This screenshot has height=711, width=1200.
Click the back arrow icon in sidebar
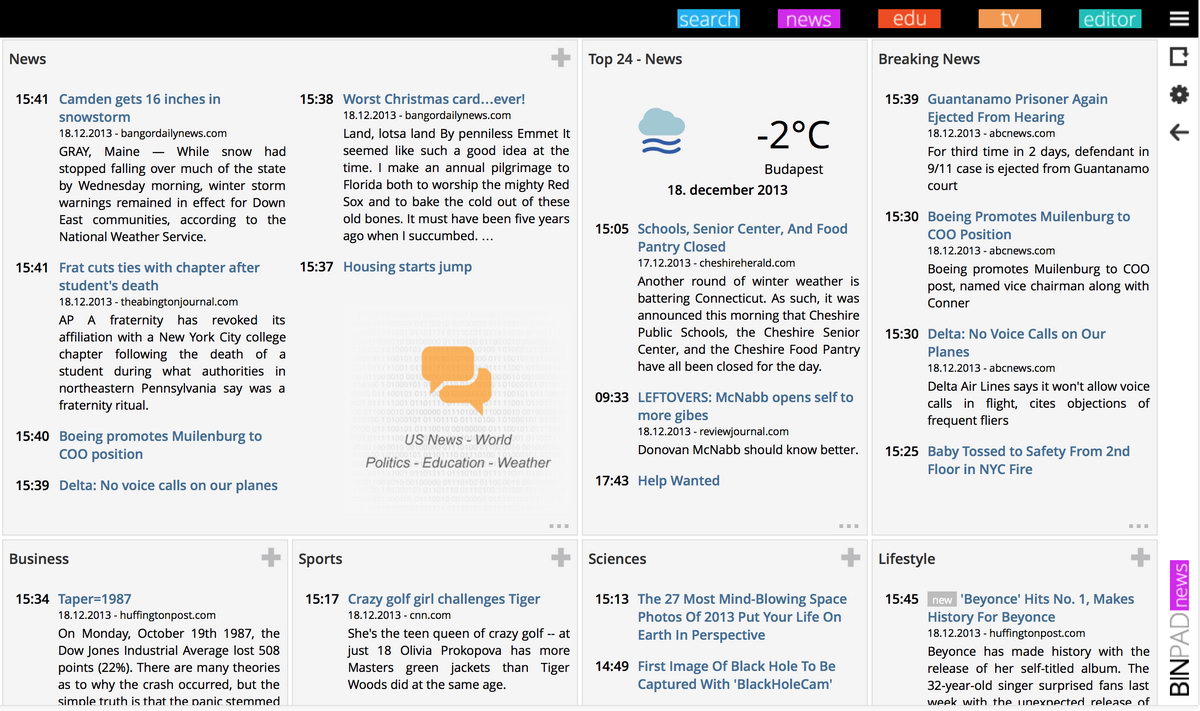pyautogui.click(x=1179, y=132)
